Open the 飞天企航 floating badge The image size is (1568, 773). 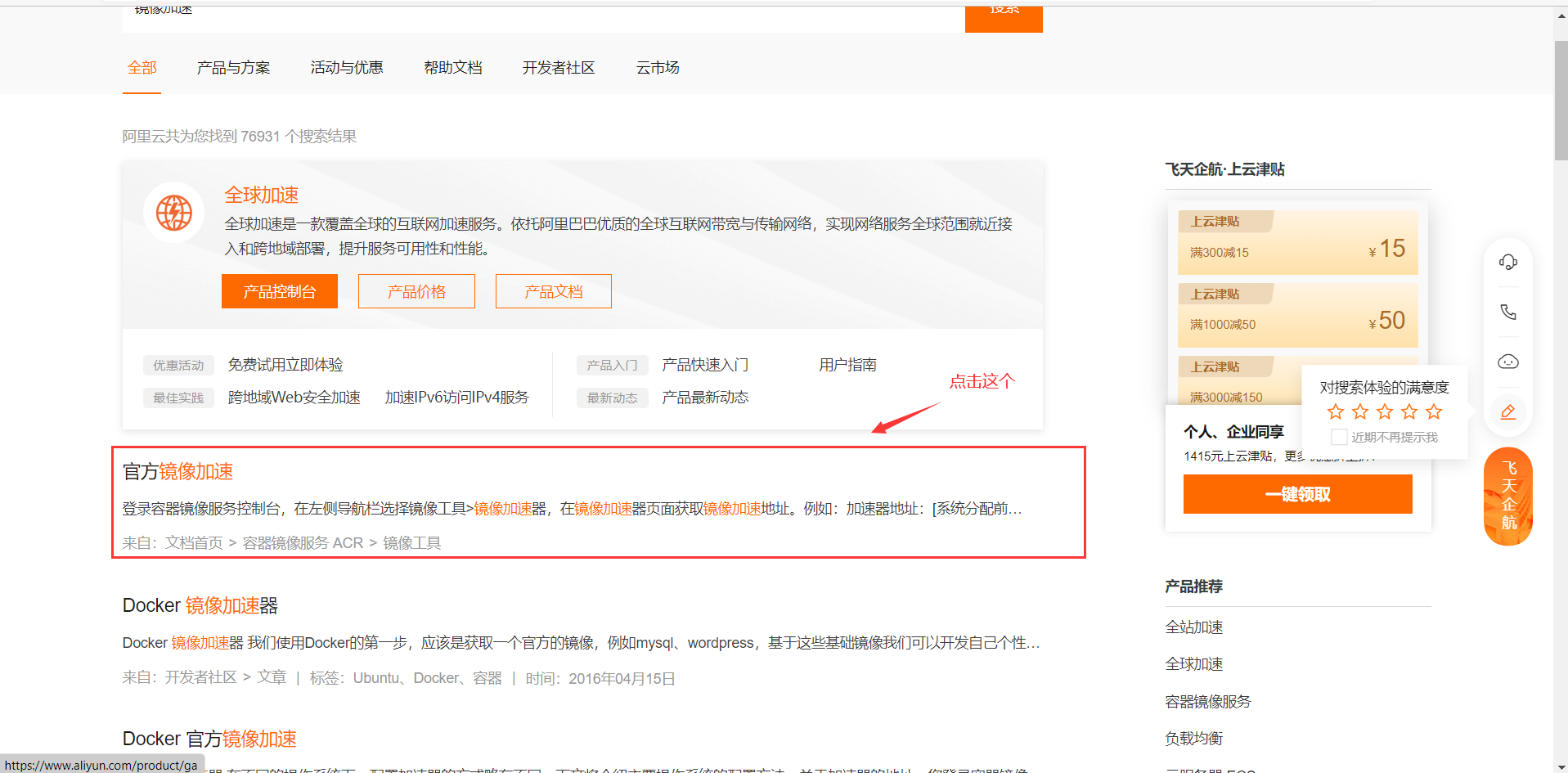[1508, 496]
